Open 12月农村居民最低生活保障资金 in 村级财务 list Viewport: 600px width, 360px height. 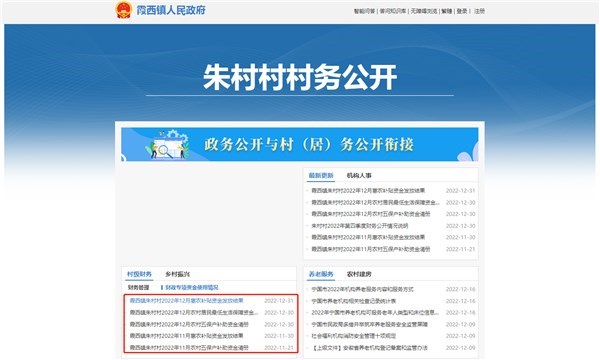194,313
